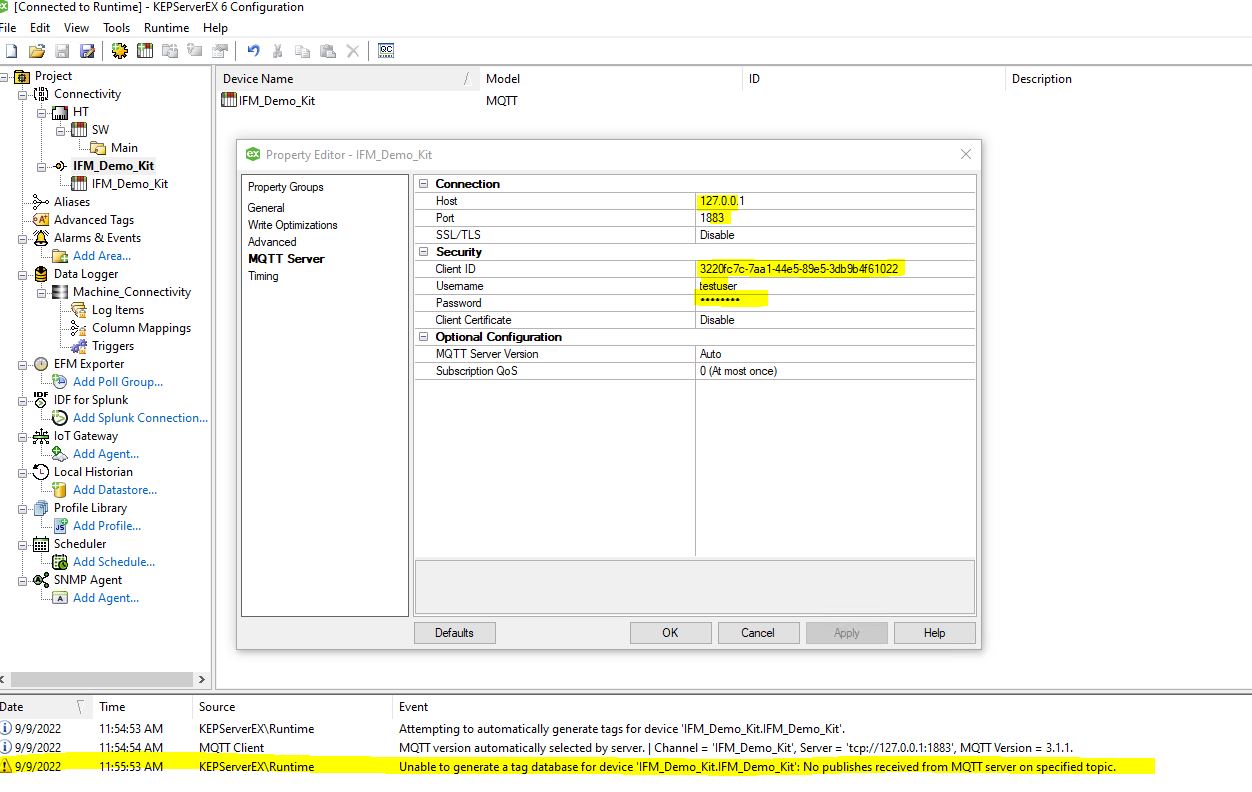Click the New Channel gear toolbar icon

tap(120, 51)
